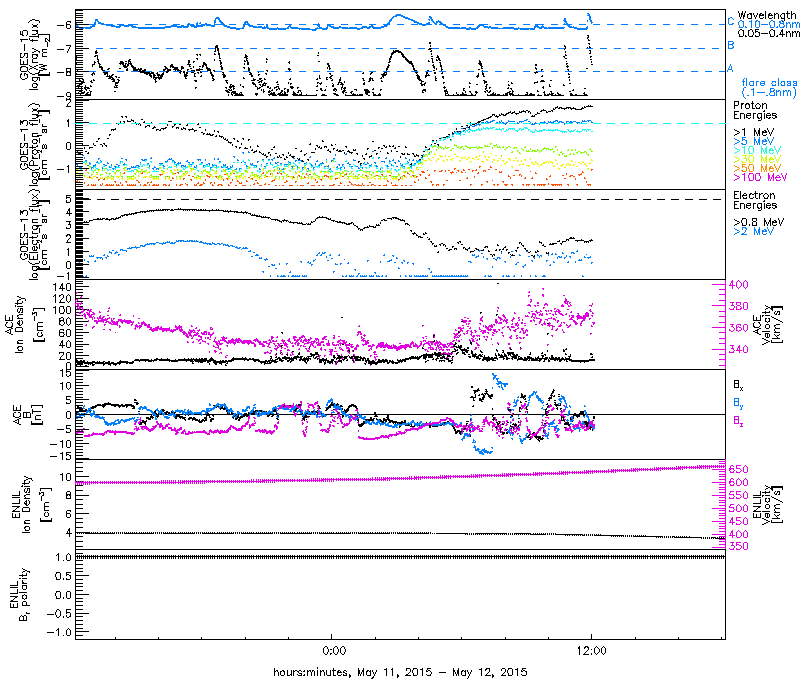Click the Bx magnetic field legend label
This screenshot has width=800, height=680.
pos(738,385)
